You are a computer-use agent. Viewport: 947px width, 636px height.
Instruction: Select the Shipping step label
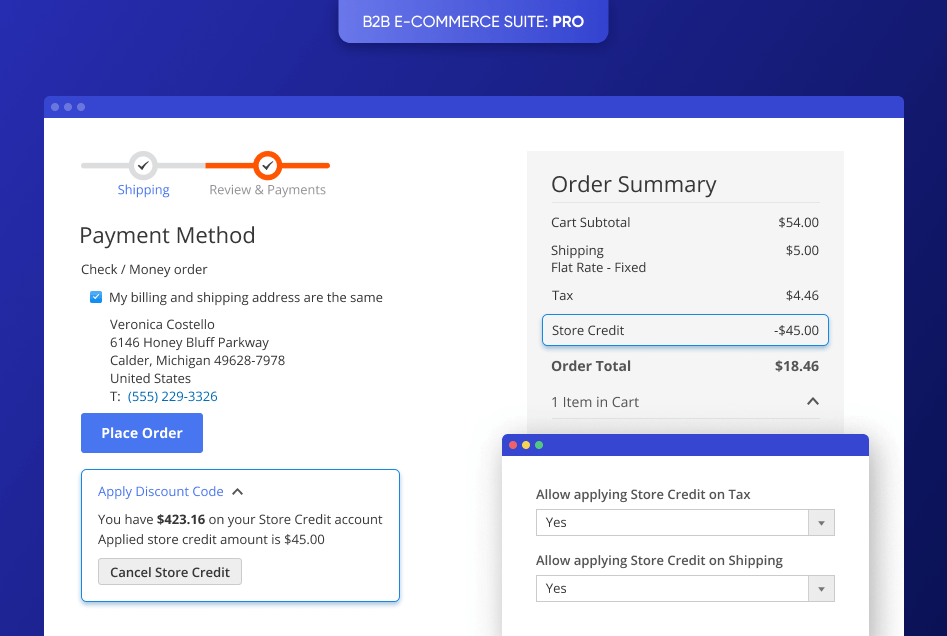[x=143, y=189]
